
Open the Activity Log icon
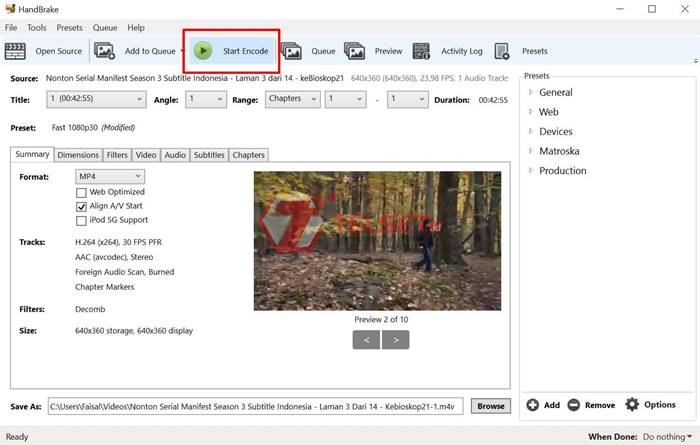[421, 51]
